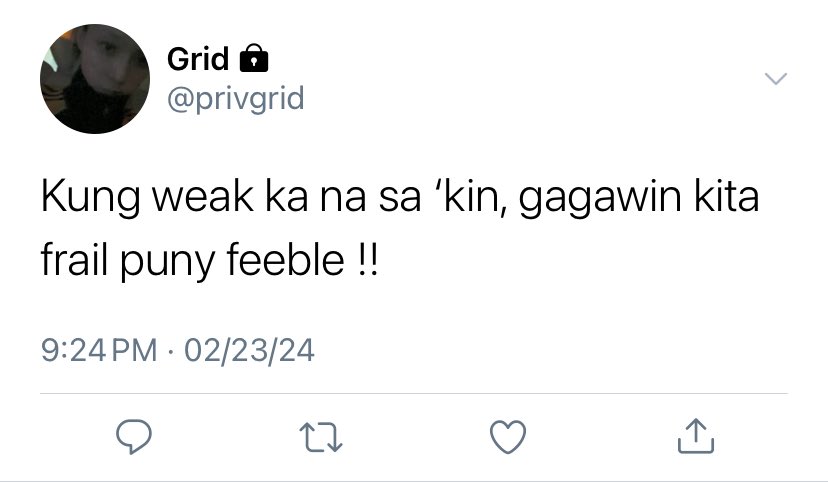Open Grid's profile picture
Image resolution: width=828 pixels, height=482 pixels.
95,79
